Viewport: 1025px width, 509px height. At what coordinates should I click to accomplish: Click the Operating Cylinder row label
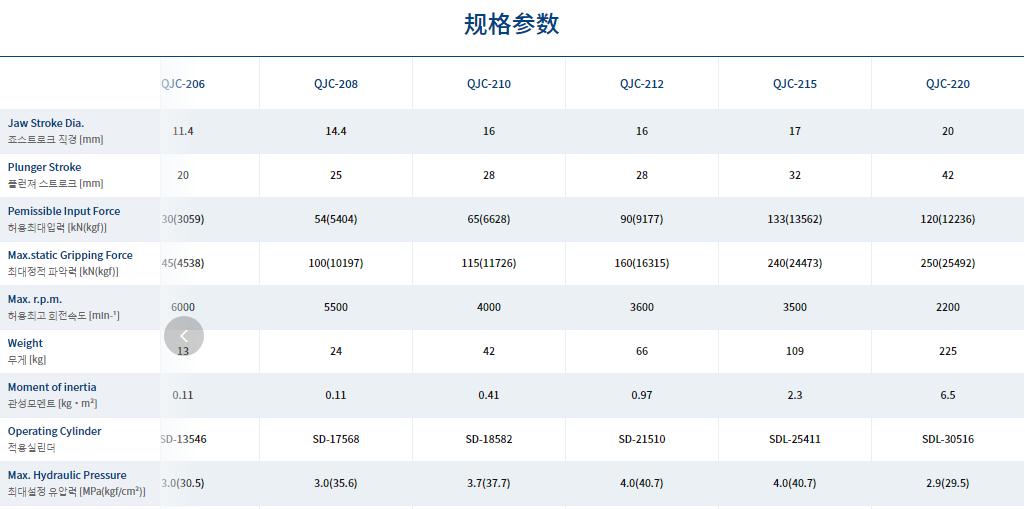coord(55,431)
